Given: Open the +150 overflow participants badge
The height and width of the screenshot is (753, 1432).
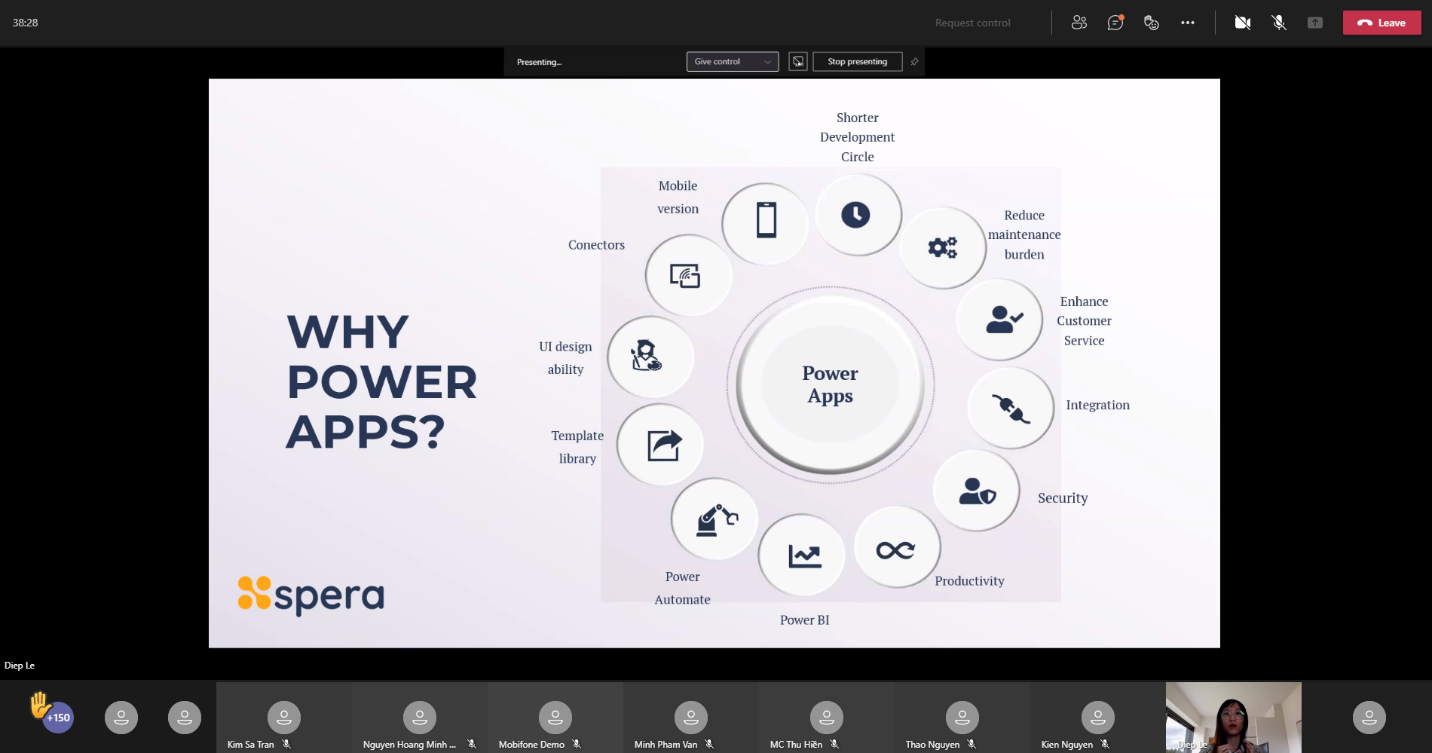Looking at the screenshot, I should pos(59,718).
